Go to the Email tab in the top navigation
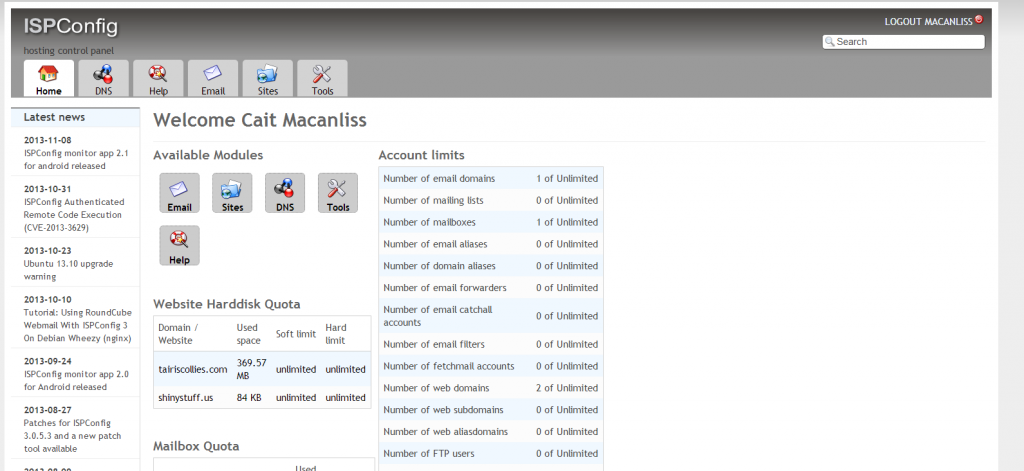Image resolution: width=1024 pixels, height=471 pixels. (213, 78)
